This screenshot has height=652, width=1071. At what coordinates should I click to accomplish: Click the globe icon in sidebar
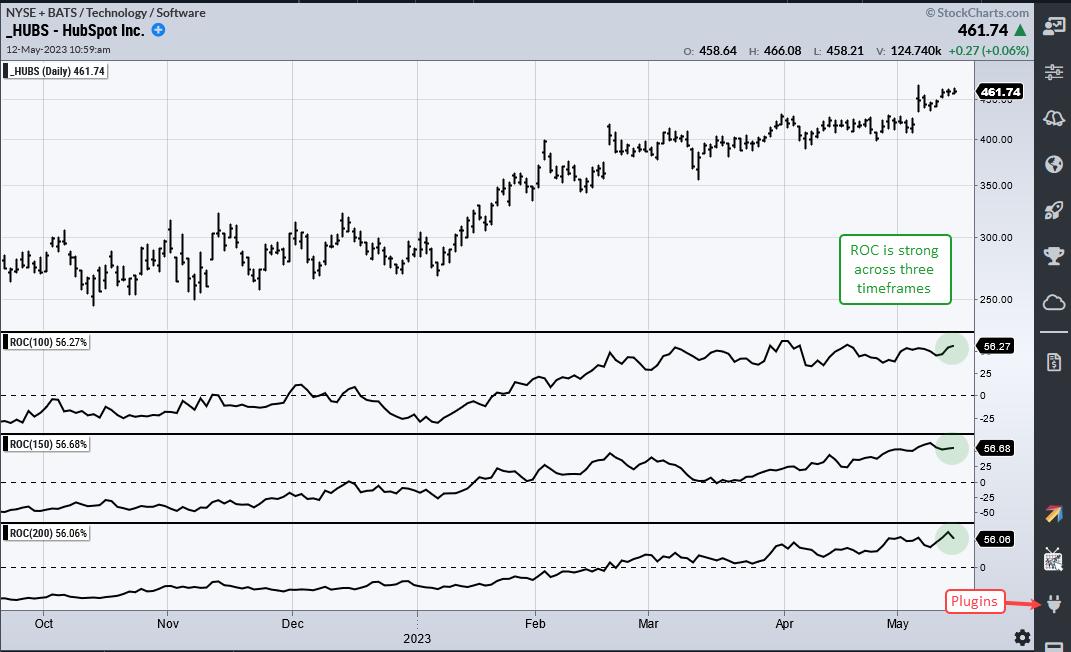[1053, 164]
